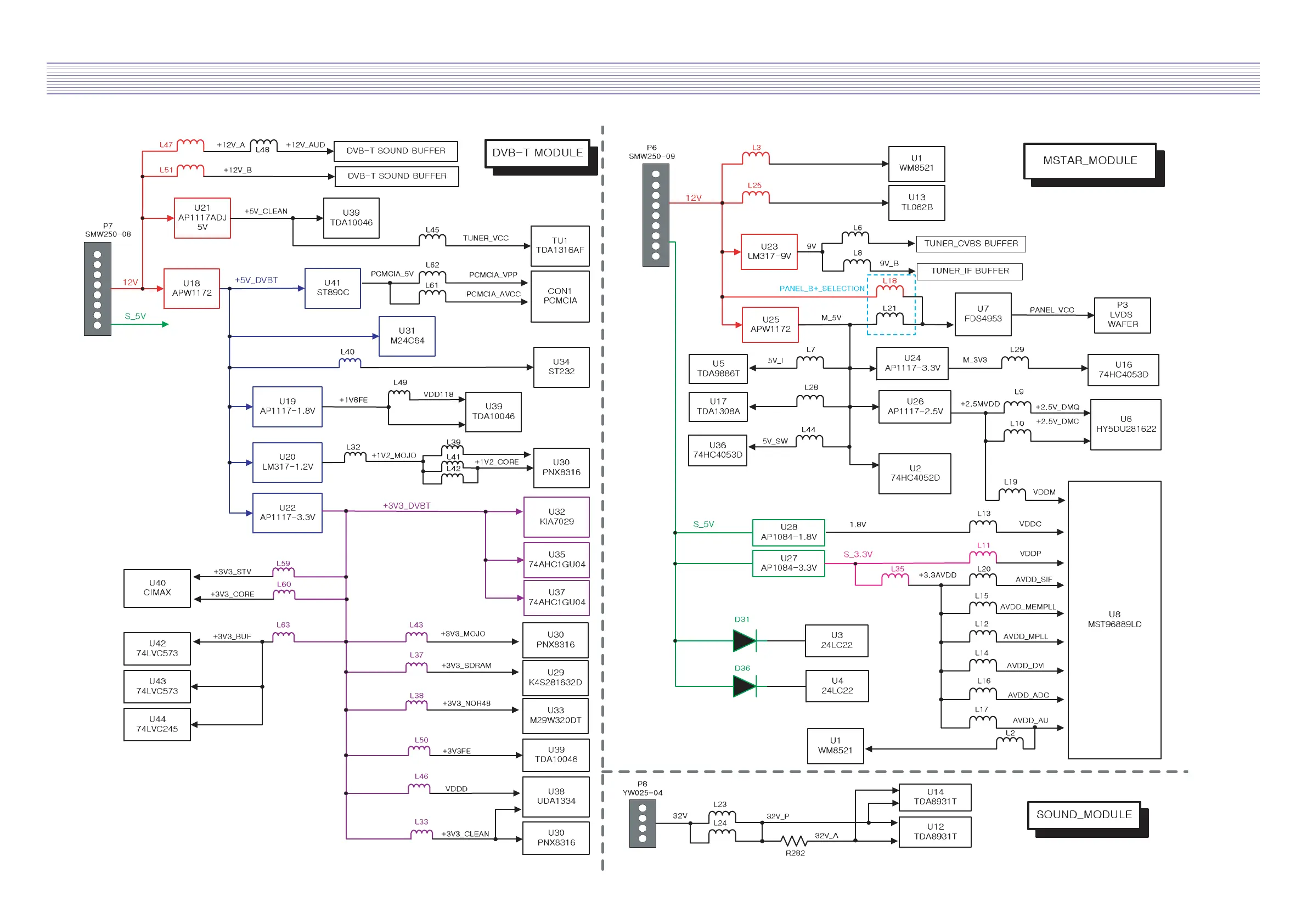Select the R282 resistor symbol

pos(793,841)
